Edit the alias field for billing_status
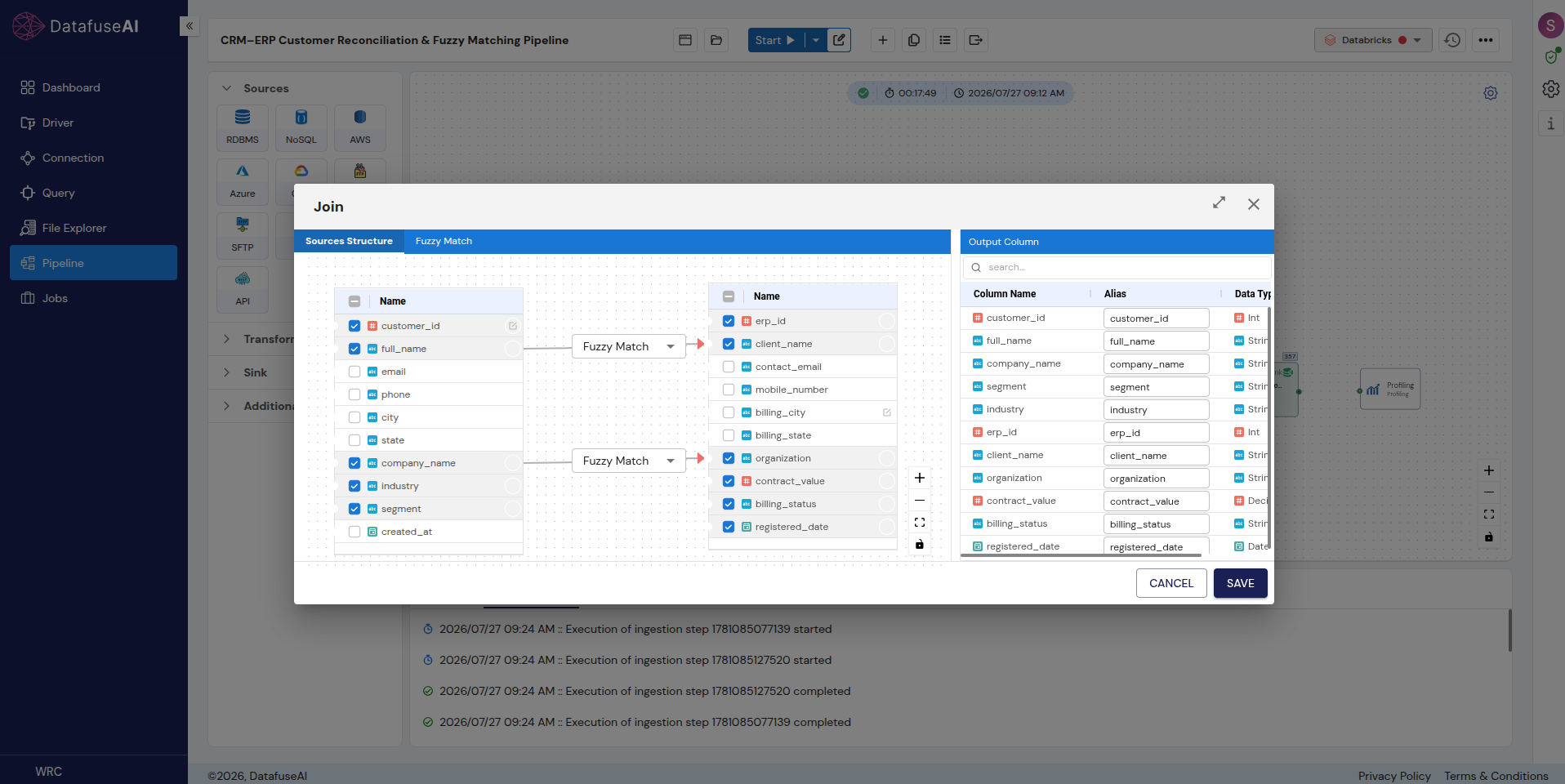The image size is (1565, 784). 1156,524
